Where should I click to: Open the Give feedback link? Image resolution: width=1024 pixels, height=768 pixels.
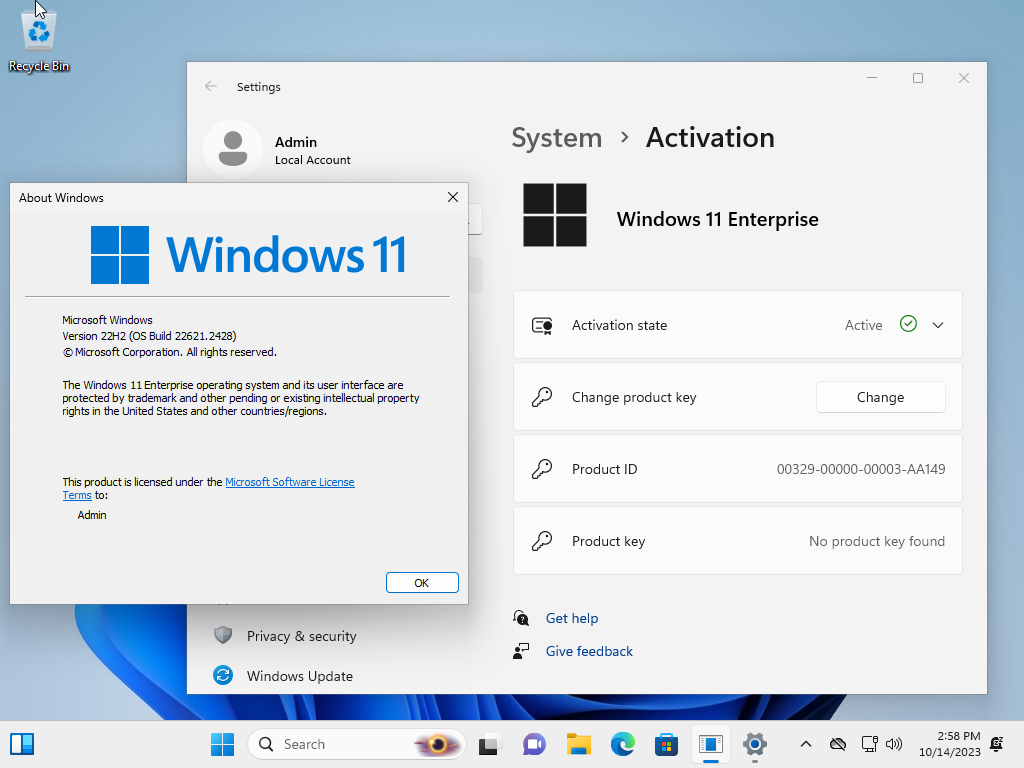[x=589, y=651]
